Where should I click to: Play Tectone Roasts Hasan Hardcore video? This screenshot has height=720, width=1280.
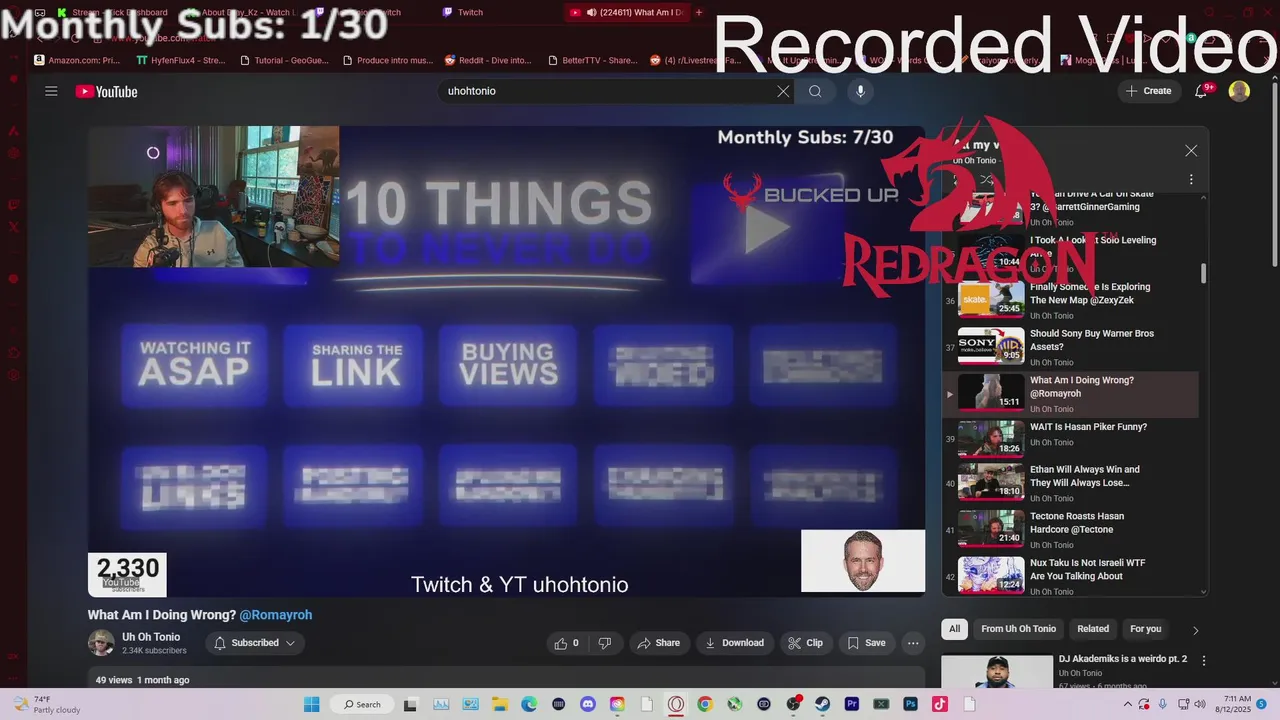coord(1070,530)
